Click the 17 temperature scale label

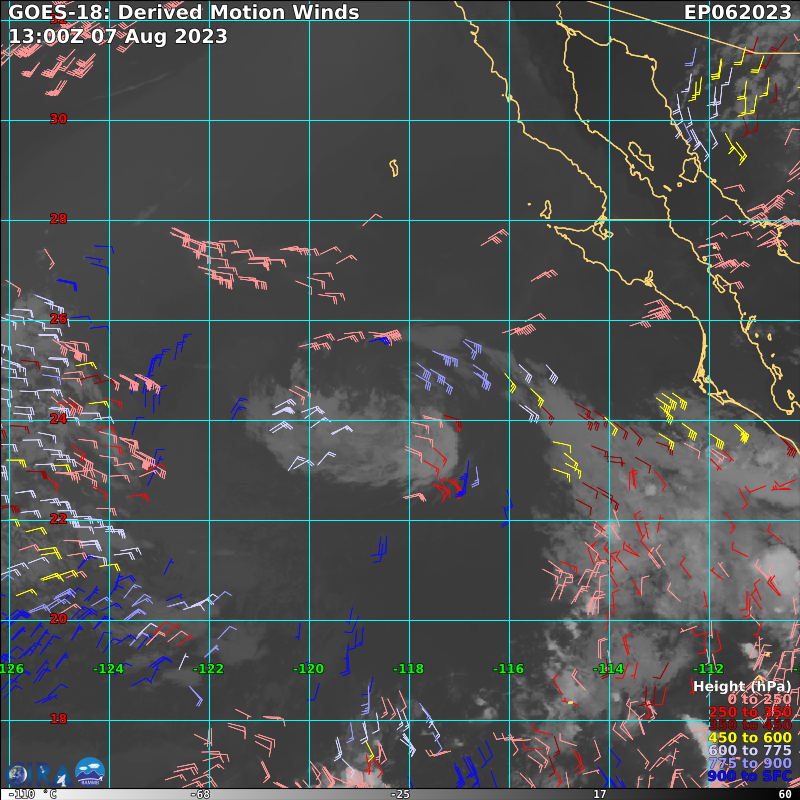click(600, 794)
